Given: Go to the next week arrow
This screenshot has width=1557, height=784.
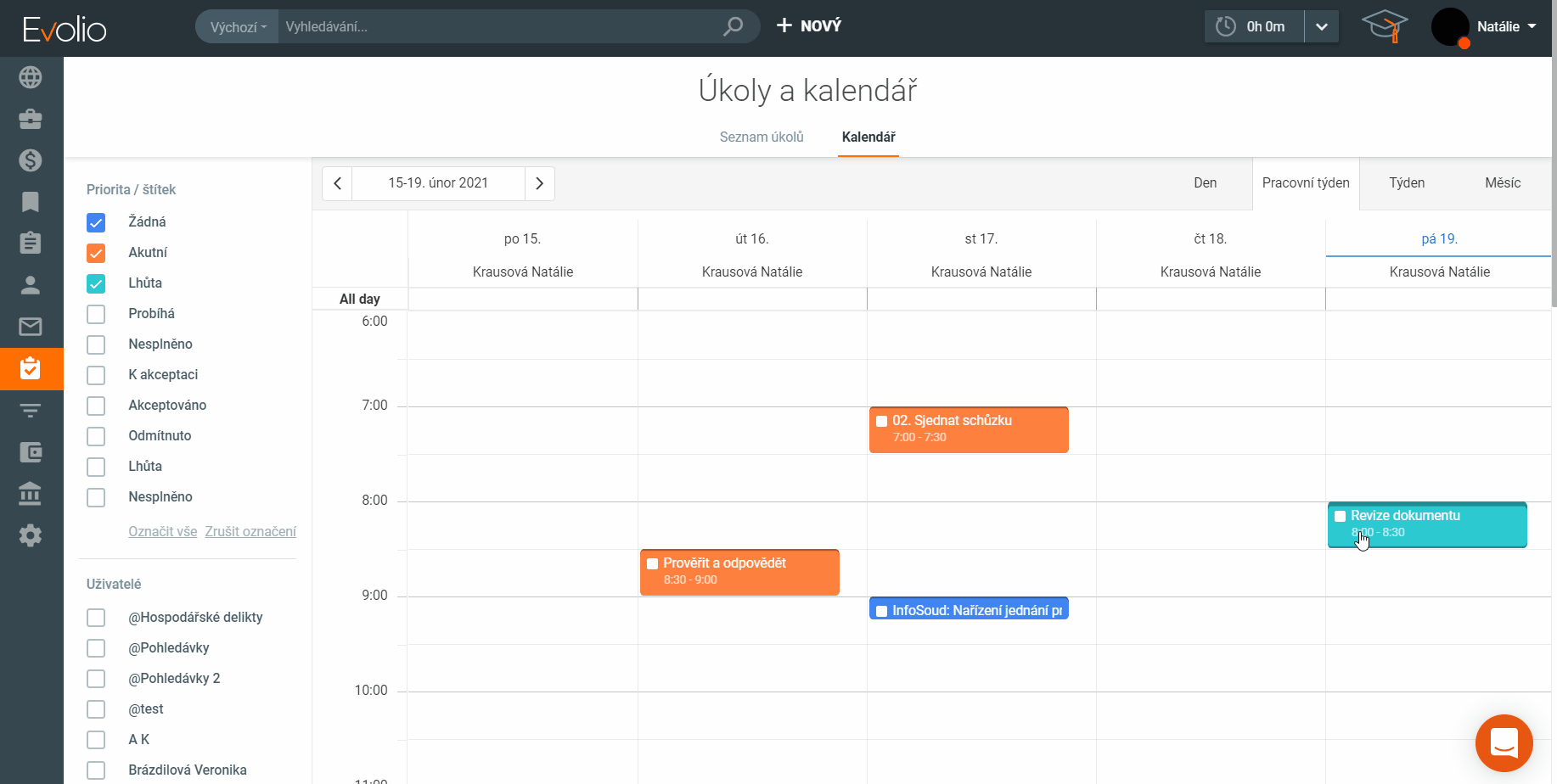Looking at the screenshot, I should (539, 183).
